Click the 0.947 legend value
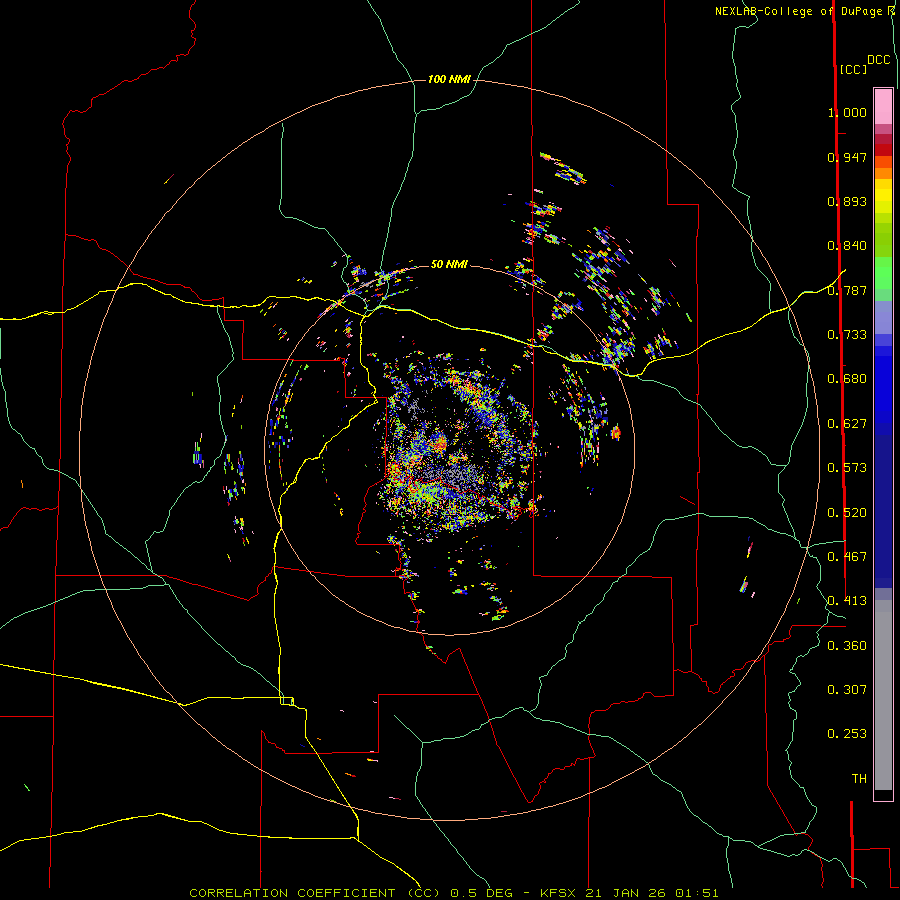900x900 pixels. (x=847, y=157)
